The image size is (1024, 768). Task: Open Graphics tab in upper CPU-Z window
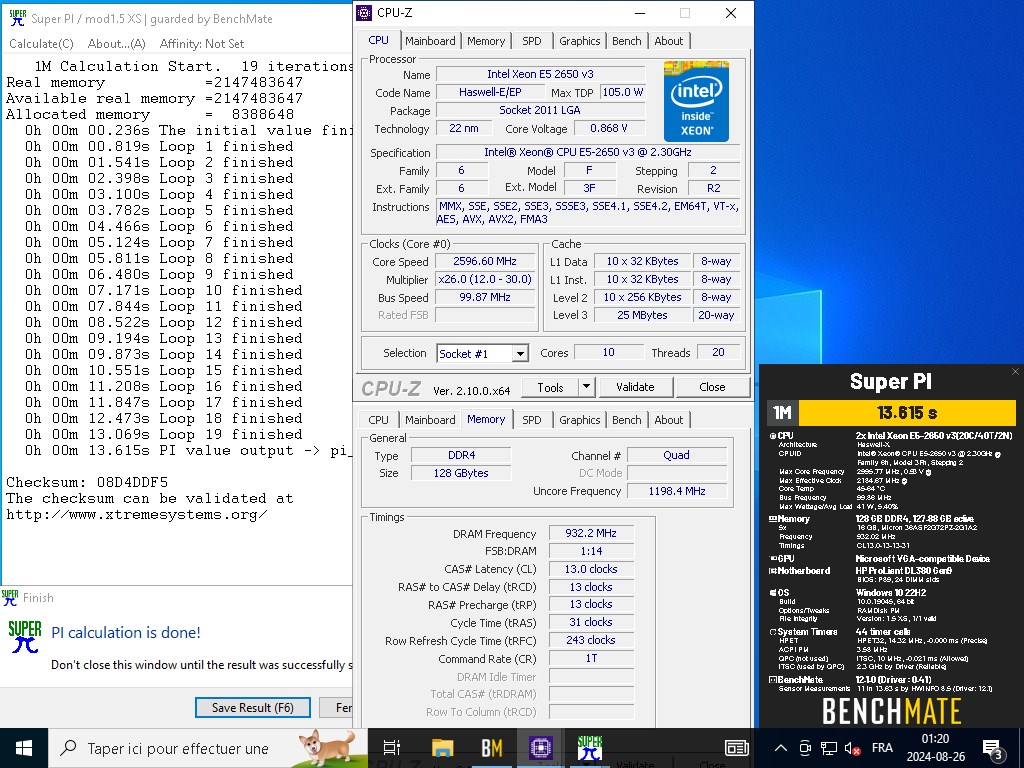click(x=579, y=40)
